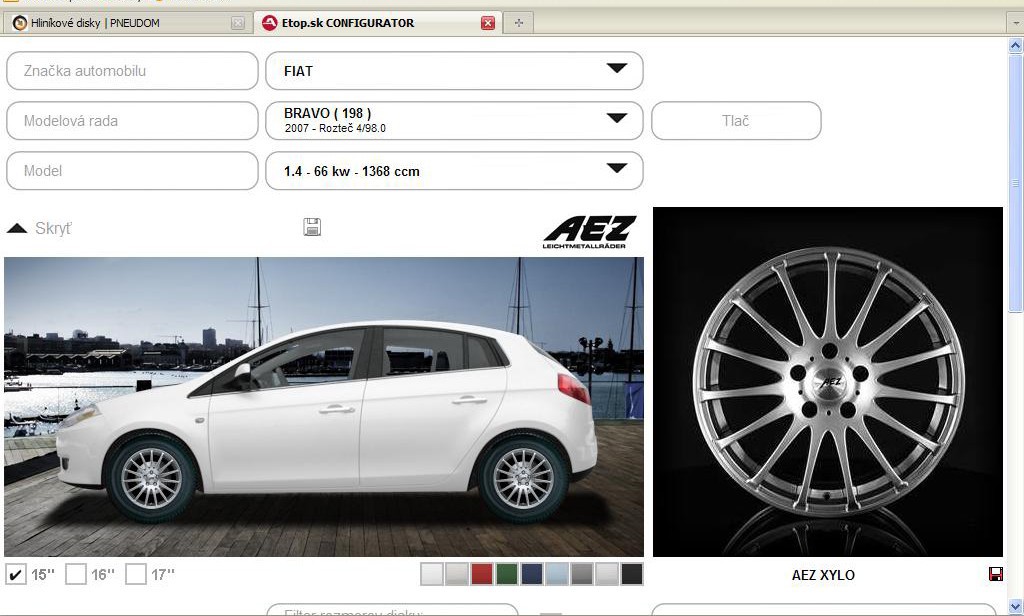This screenshot has height=616, width=1024.
Task: Open a new browser tab
Action: [x=519, y=23]
